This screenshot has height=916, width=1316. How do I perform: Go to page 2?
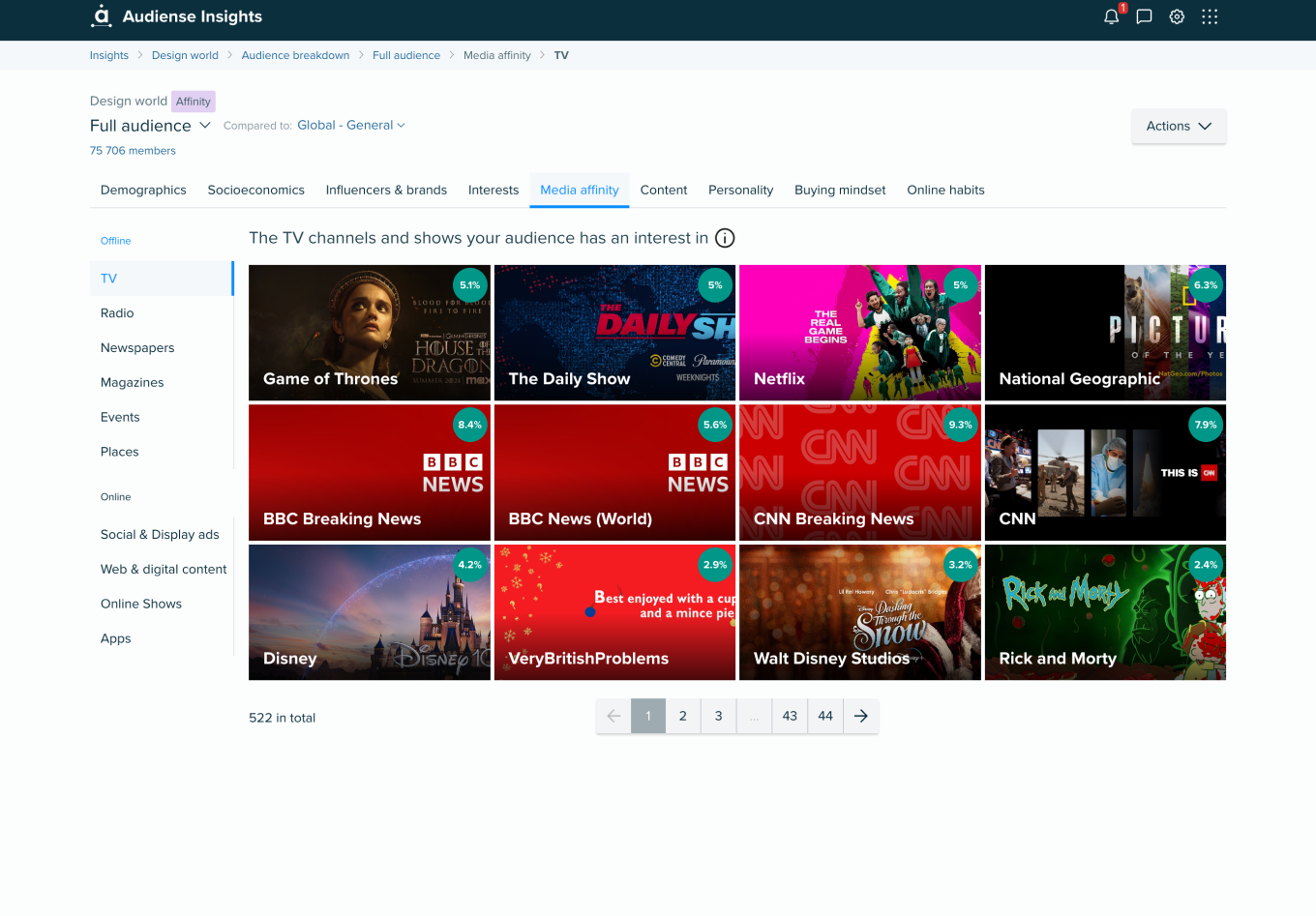pos(683,716)
